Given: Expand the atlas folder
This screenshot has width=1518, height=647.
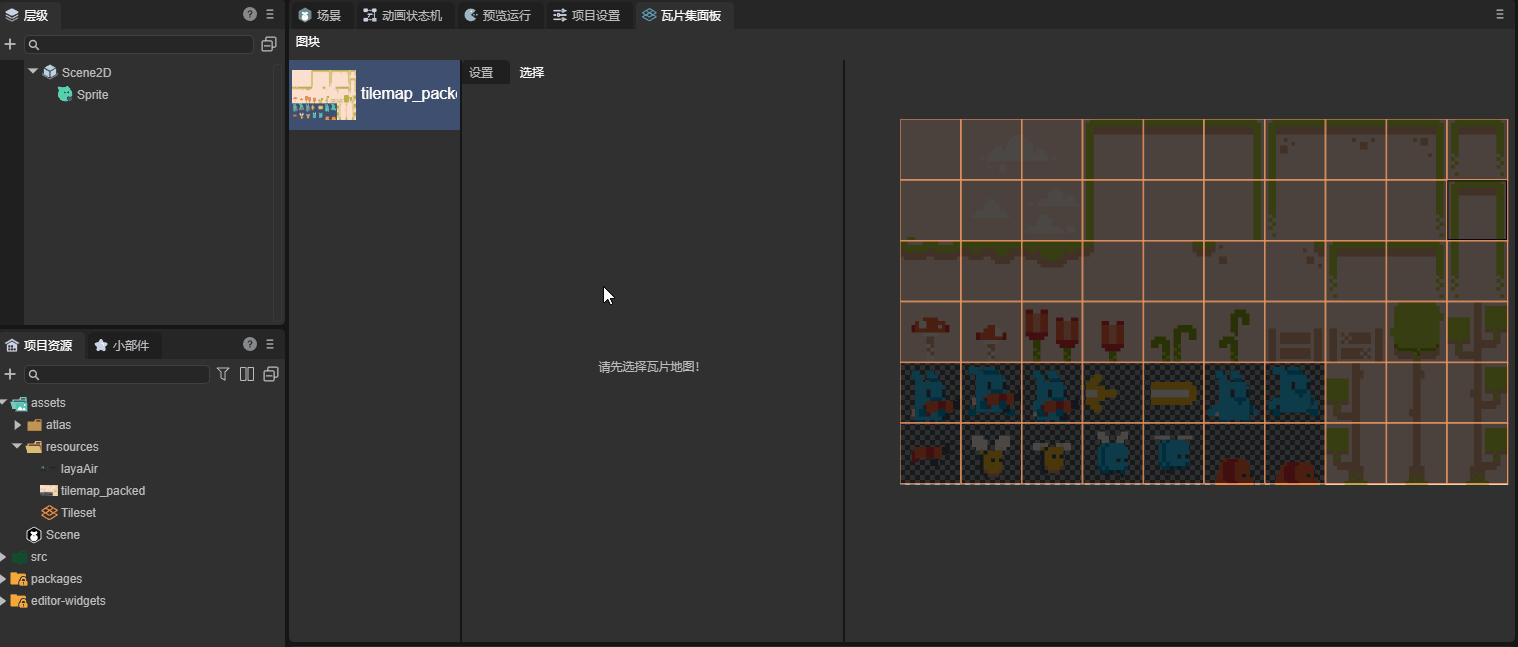Looking at the screenshot, I should [18, 425].
